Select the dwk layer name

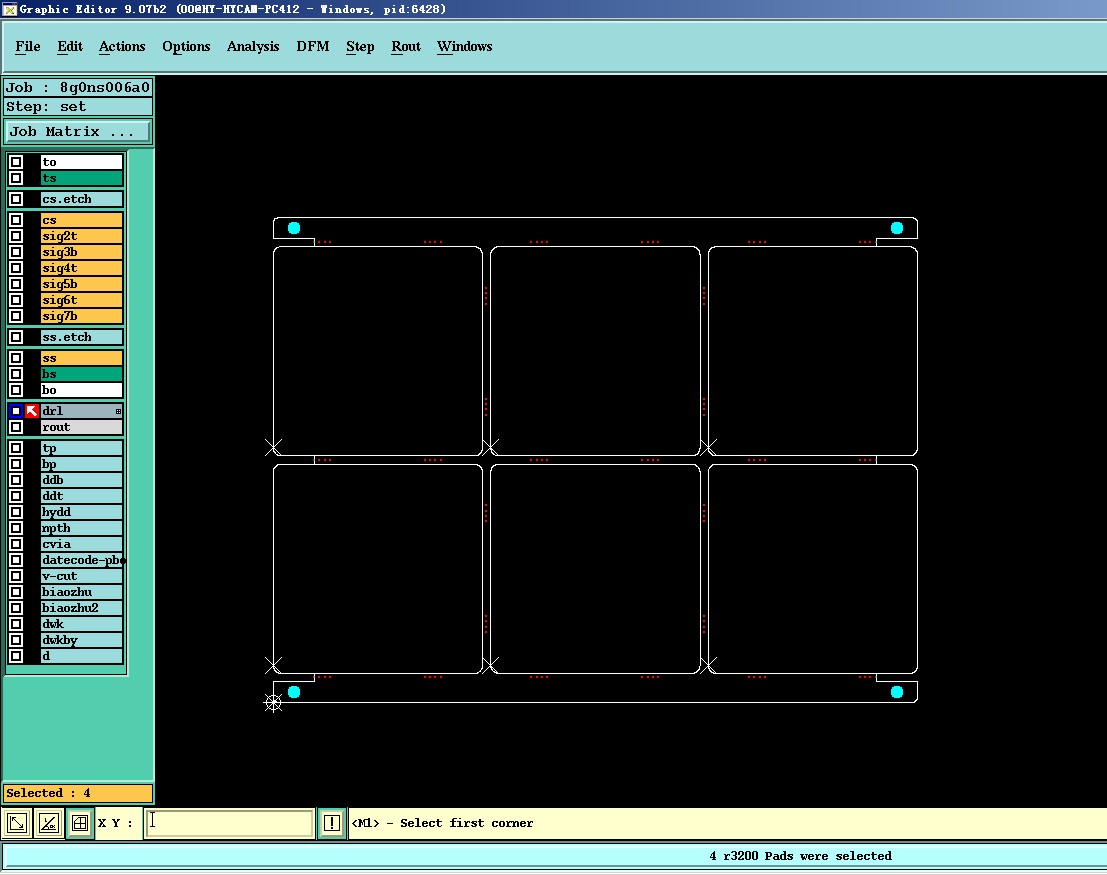(x=81, y=624)
